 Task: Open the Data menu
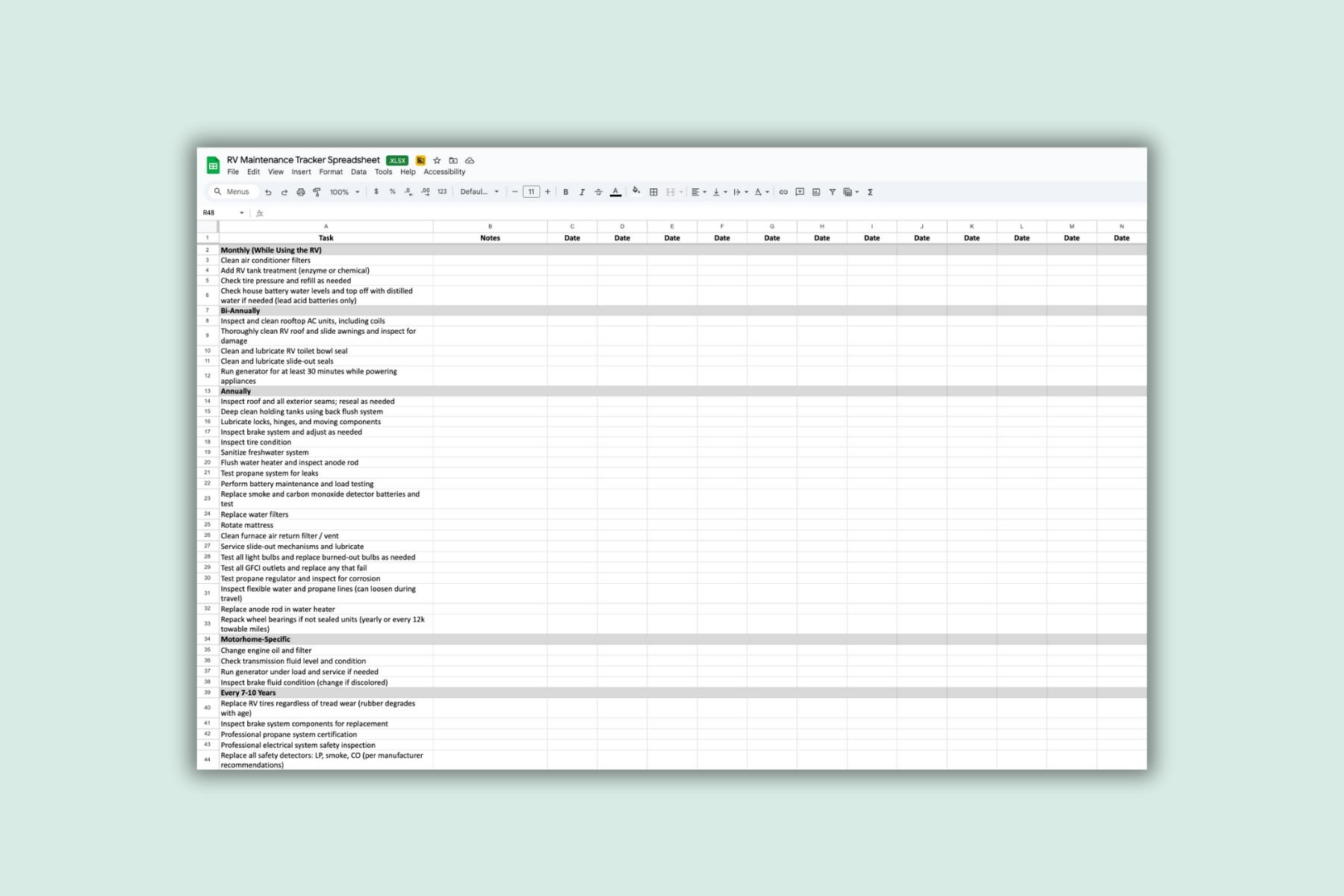[358, 172]
